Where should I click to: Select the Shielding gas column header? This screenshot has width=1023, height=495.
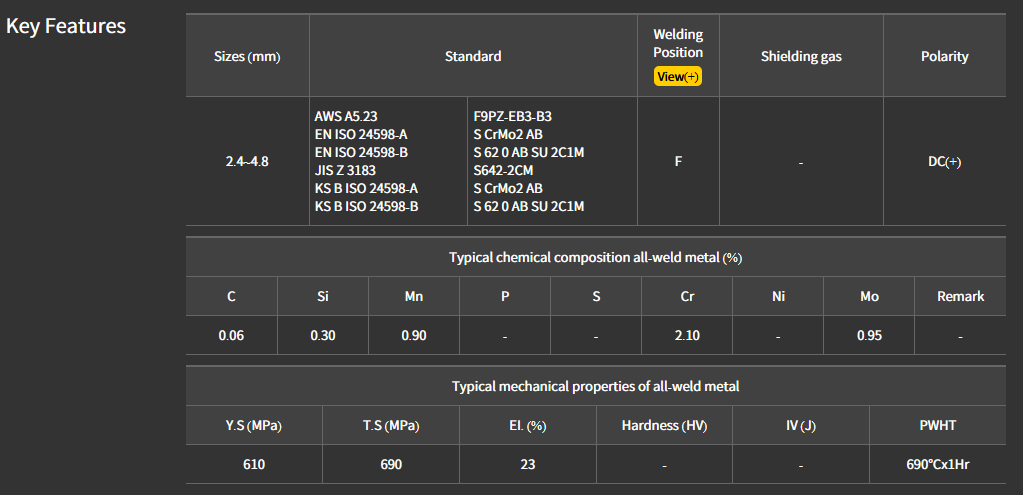pyautogui.click(x=801, y=56)
